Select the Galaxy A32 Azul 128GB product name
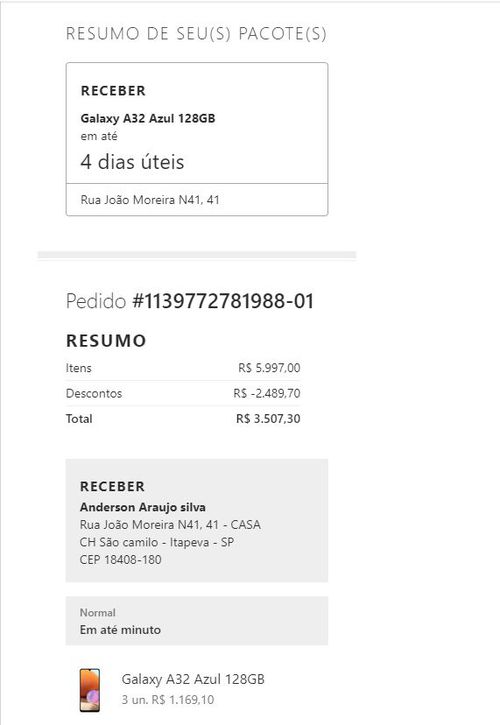500x725 pixels. coord(193,679)
